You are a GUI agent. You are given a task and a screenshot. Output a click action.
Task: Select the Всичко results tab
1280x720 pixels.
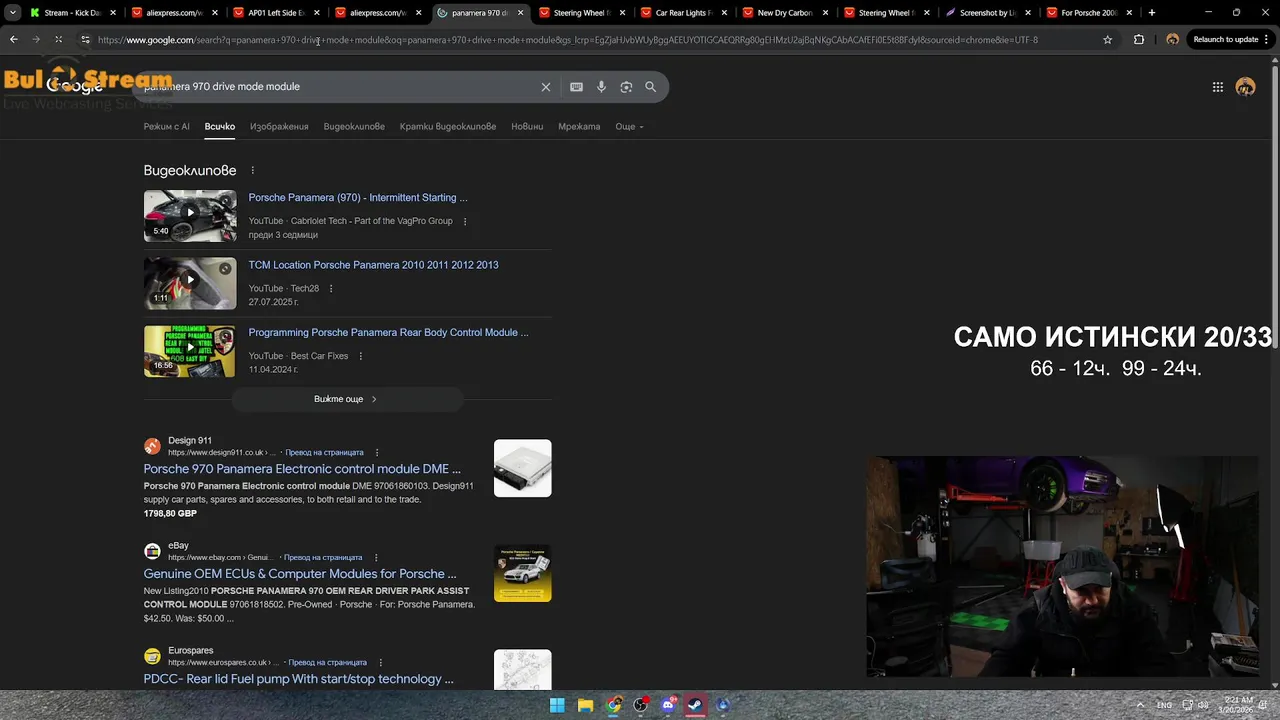pos(220,127)
